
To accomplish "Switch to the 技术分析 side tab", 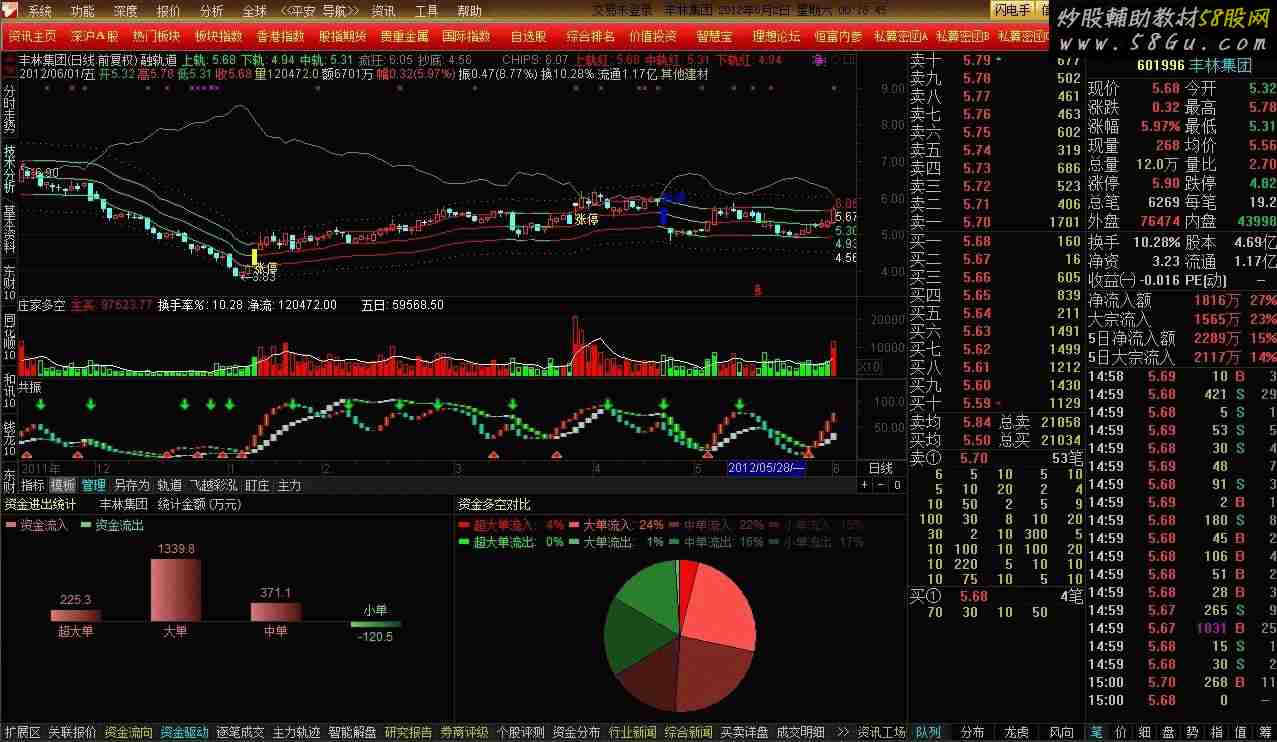I will click(9, 170).
